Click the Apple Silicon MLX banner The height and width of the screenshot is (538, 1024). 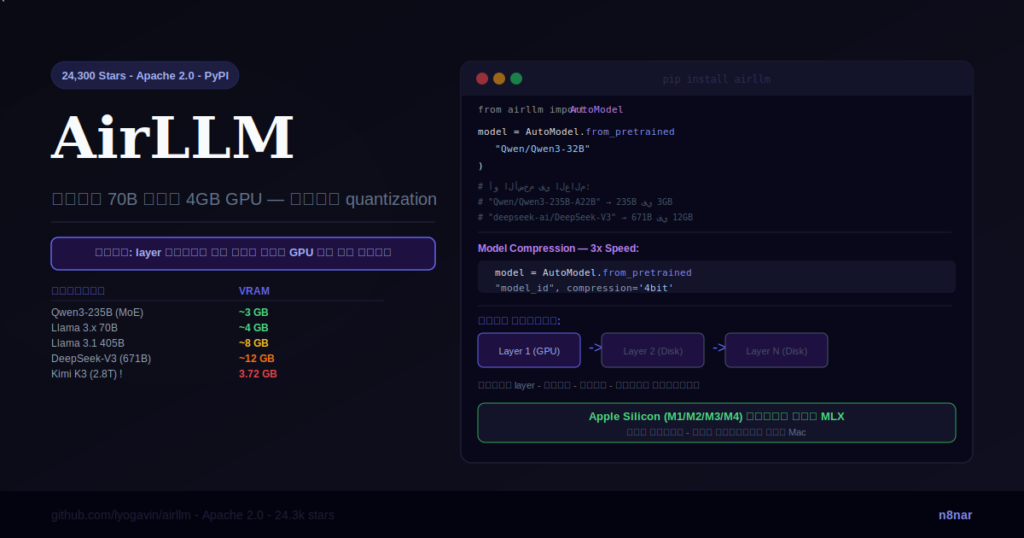pyautogui.click(x=716, y=423)
